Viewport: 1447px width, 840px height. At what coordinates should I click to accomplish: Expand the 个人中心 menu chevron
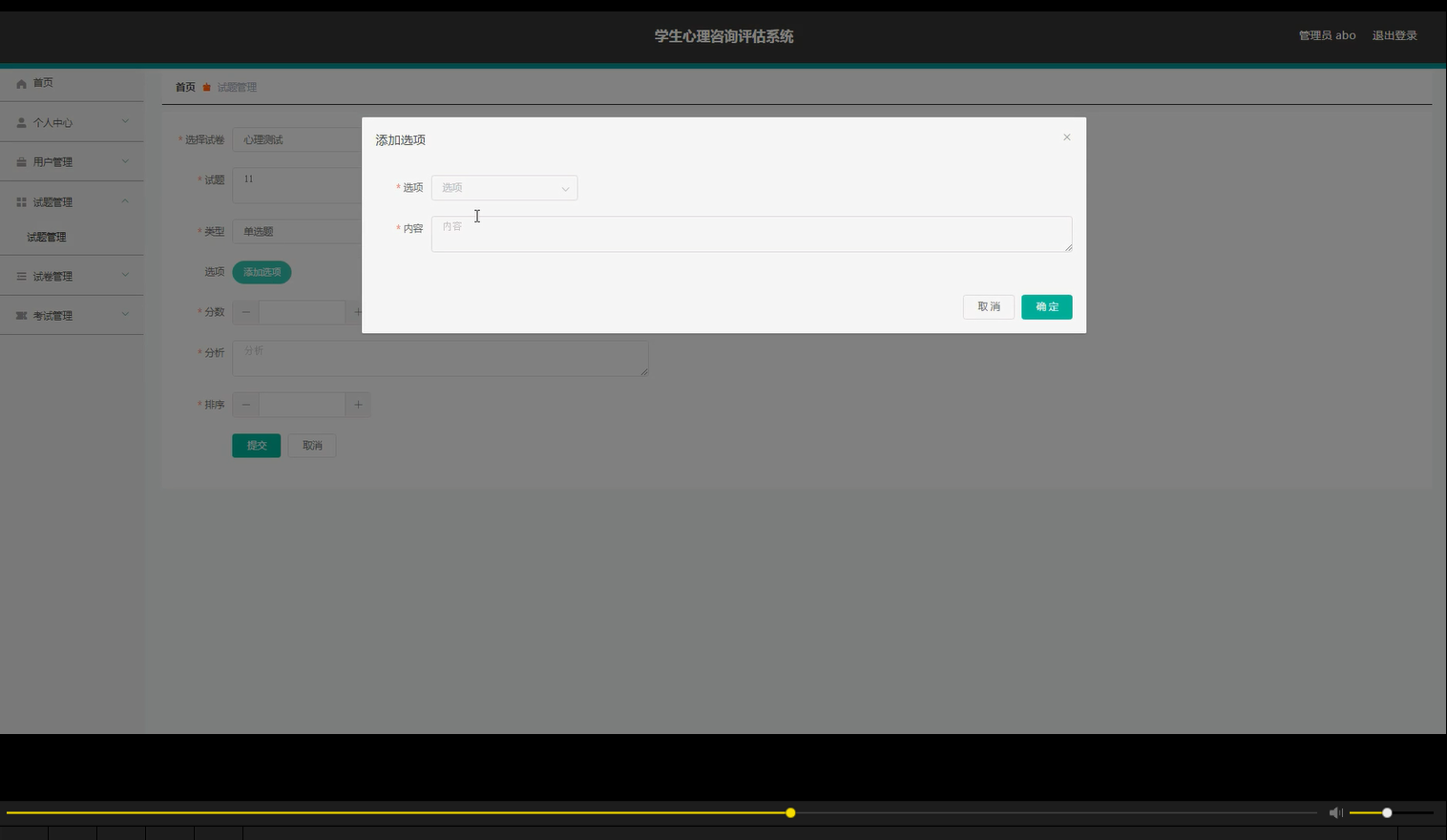click(x=125, y=122)
